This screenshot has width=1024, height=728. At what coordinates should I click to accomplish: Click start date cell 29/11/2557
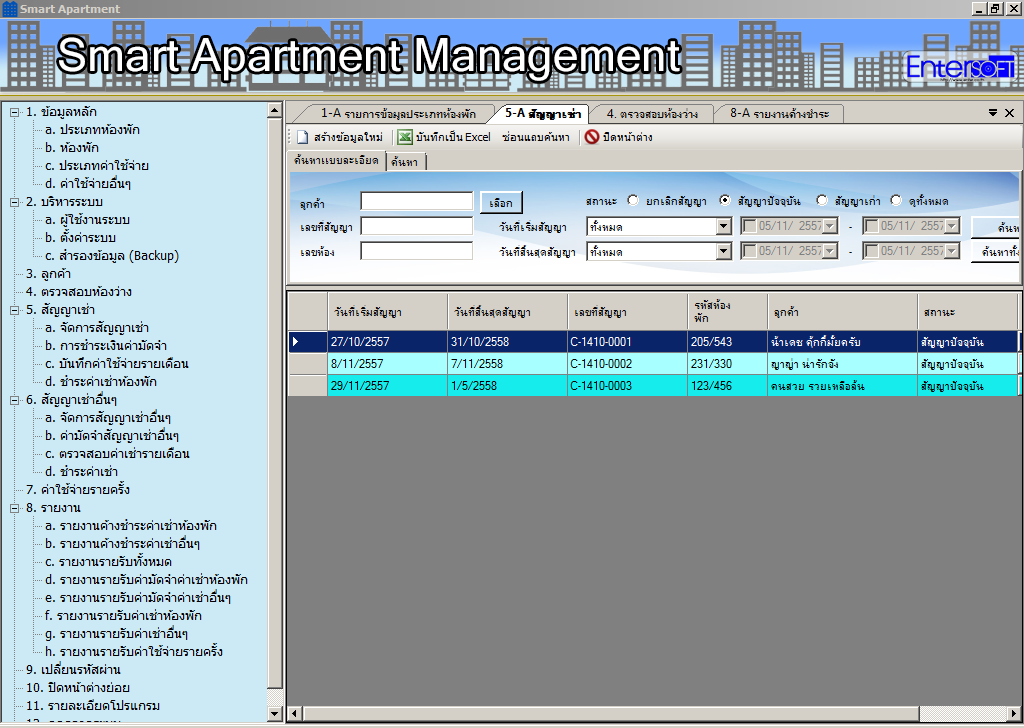coord(387,386)
